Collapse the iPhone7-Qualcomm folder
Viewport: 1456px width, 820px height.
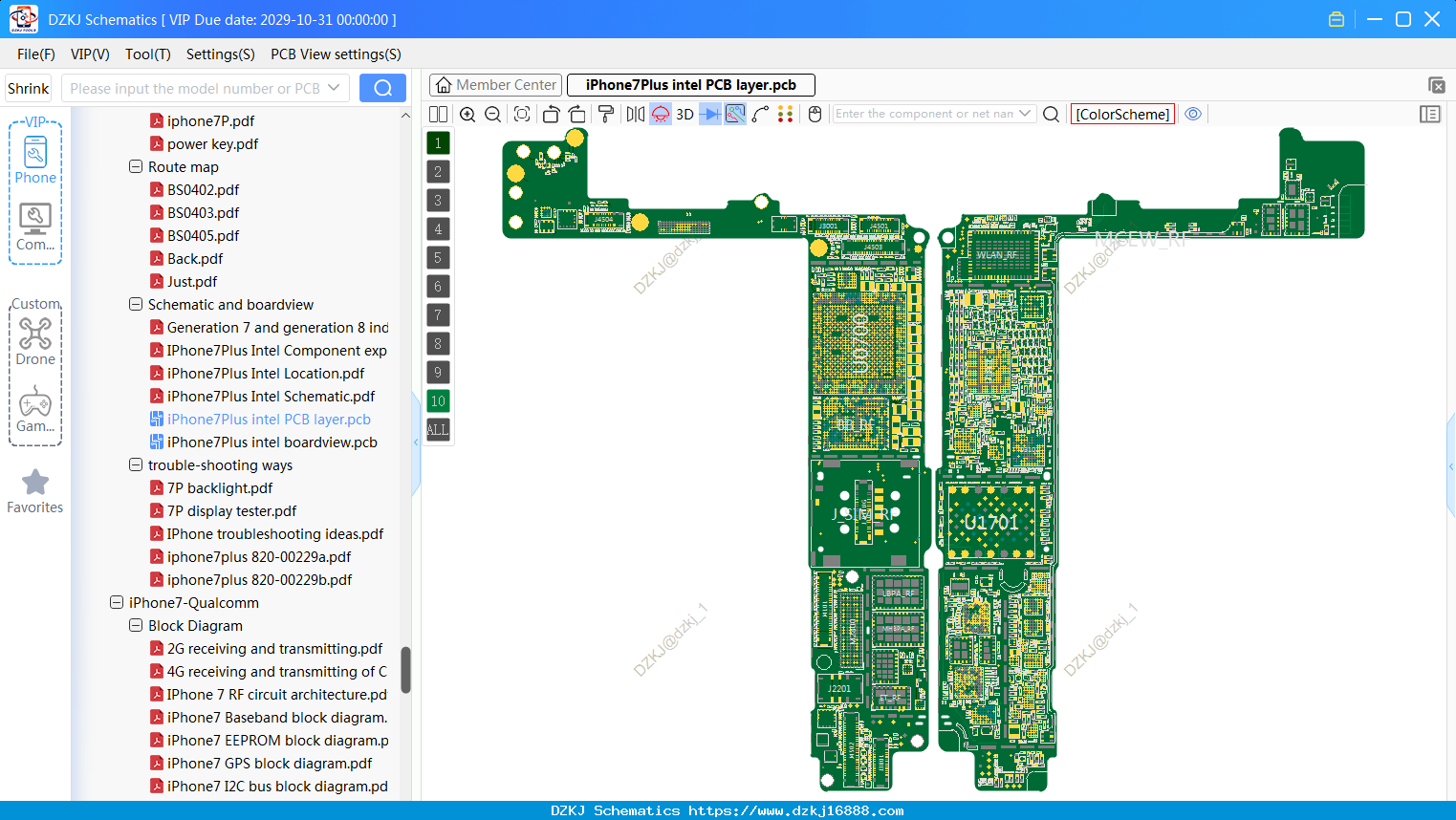[x=117, y=602]
